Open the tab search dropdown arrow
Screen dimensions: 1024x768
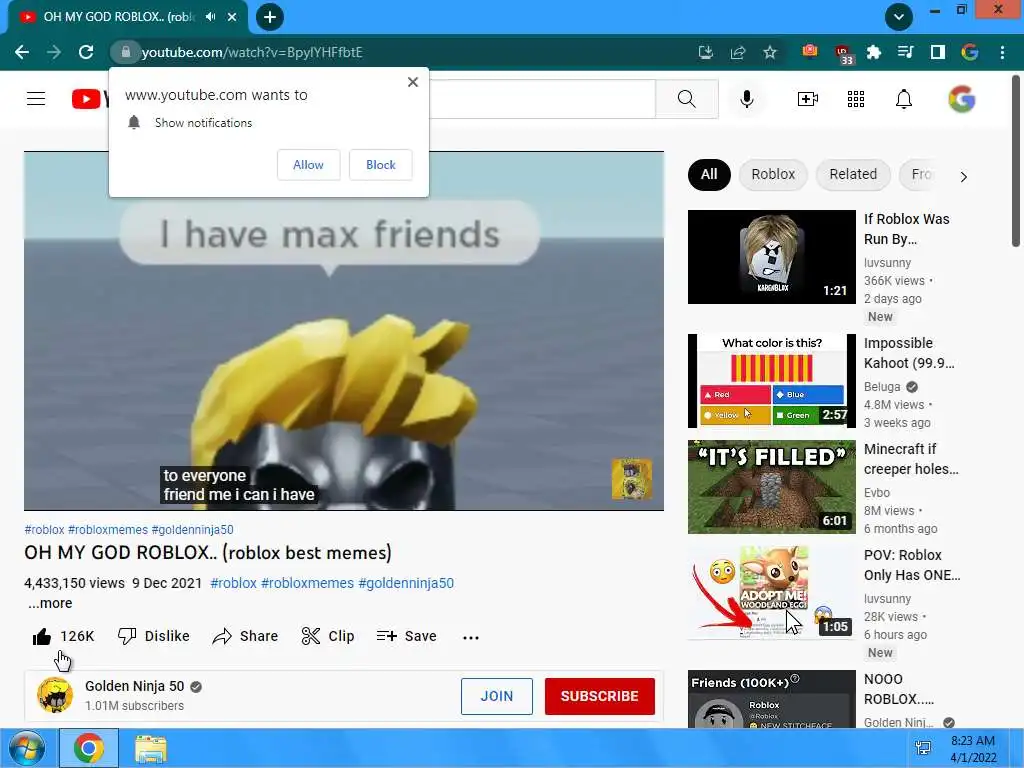click(899, 17)
